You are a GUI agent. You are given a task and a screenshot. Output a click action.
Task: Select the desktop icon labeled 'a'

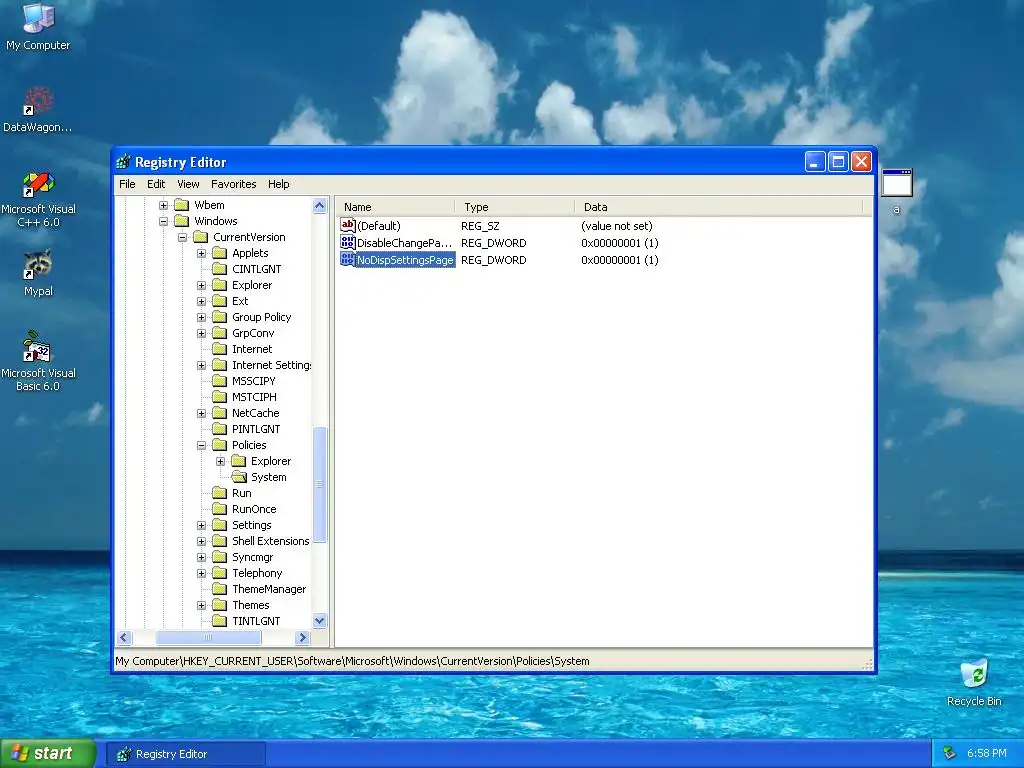(x=897, y=191)
